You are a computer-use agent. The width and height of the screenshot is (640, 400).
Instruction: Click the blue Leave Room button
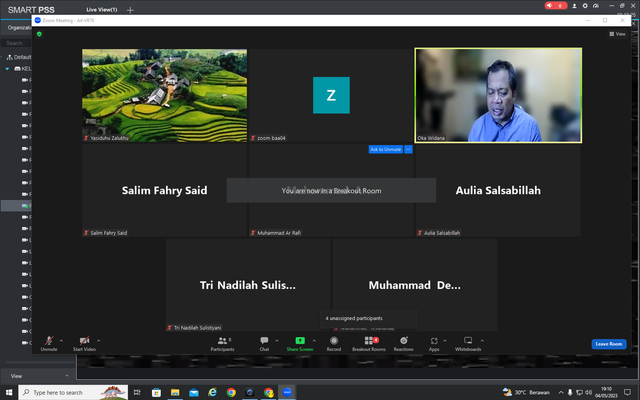[x=609, y=344]
